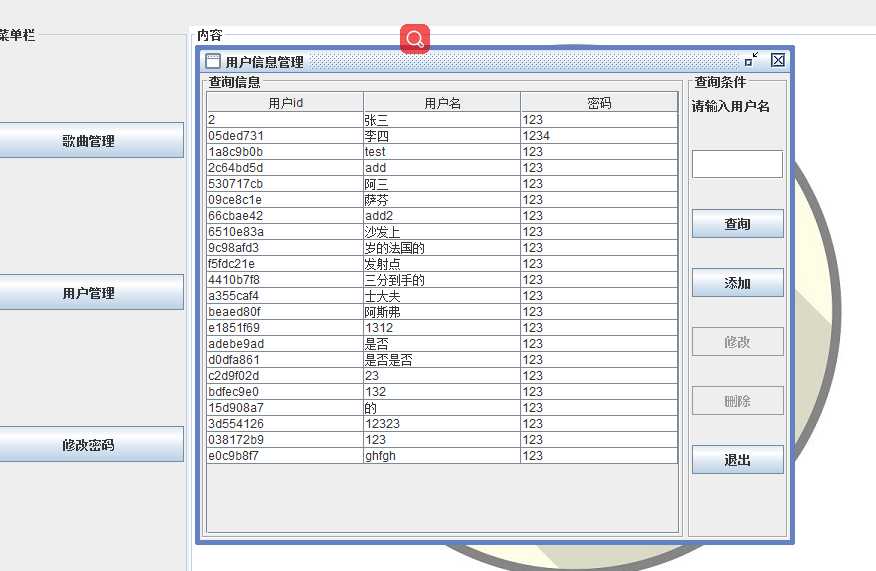The height and width of the screenshot is (571, 876).
Task: Select user id cell e0c9b8f7
Action: (285, 456)
